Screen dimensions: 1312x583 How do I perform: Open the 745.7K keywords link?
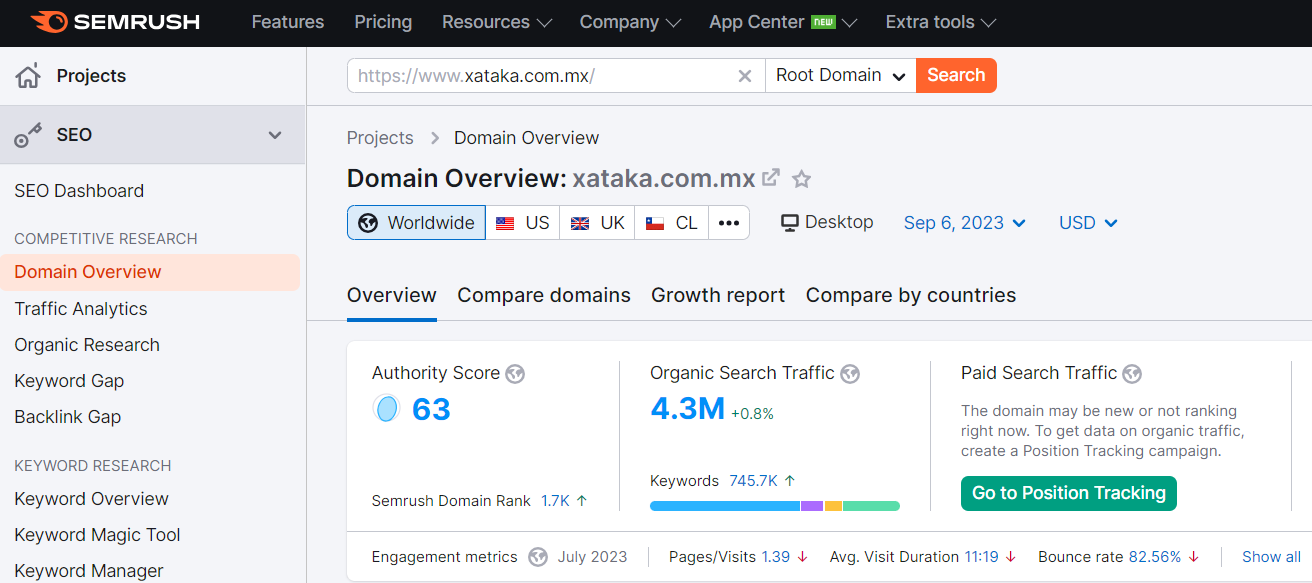(754, 481)
